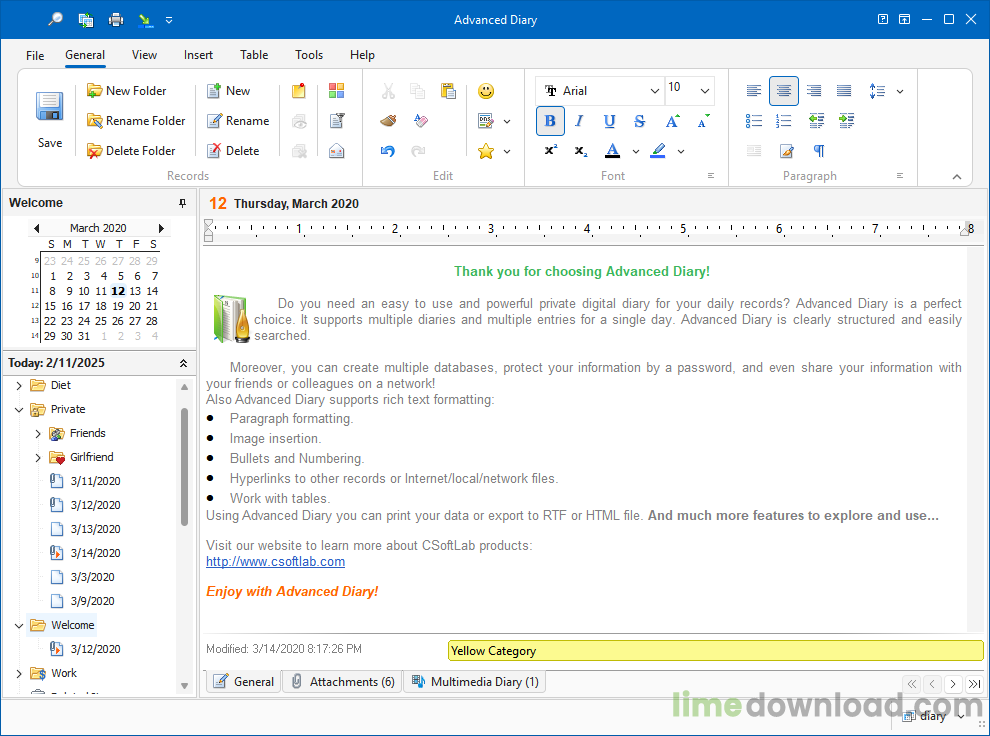Screen dimensions: 990x736
Task: Click the New Folder button
Action: point(126,91)
